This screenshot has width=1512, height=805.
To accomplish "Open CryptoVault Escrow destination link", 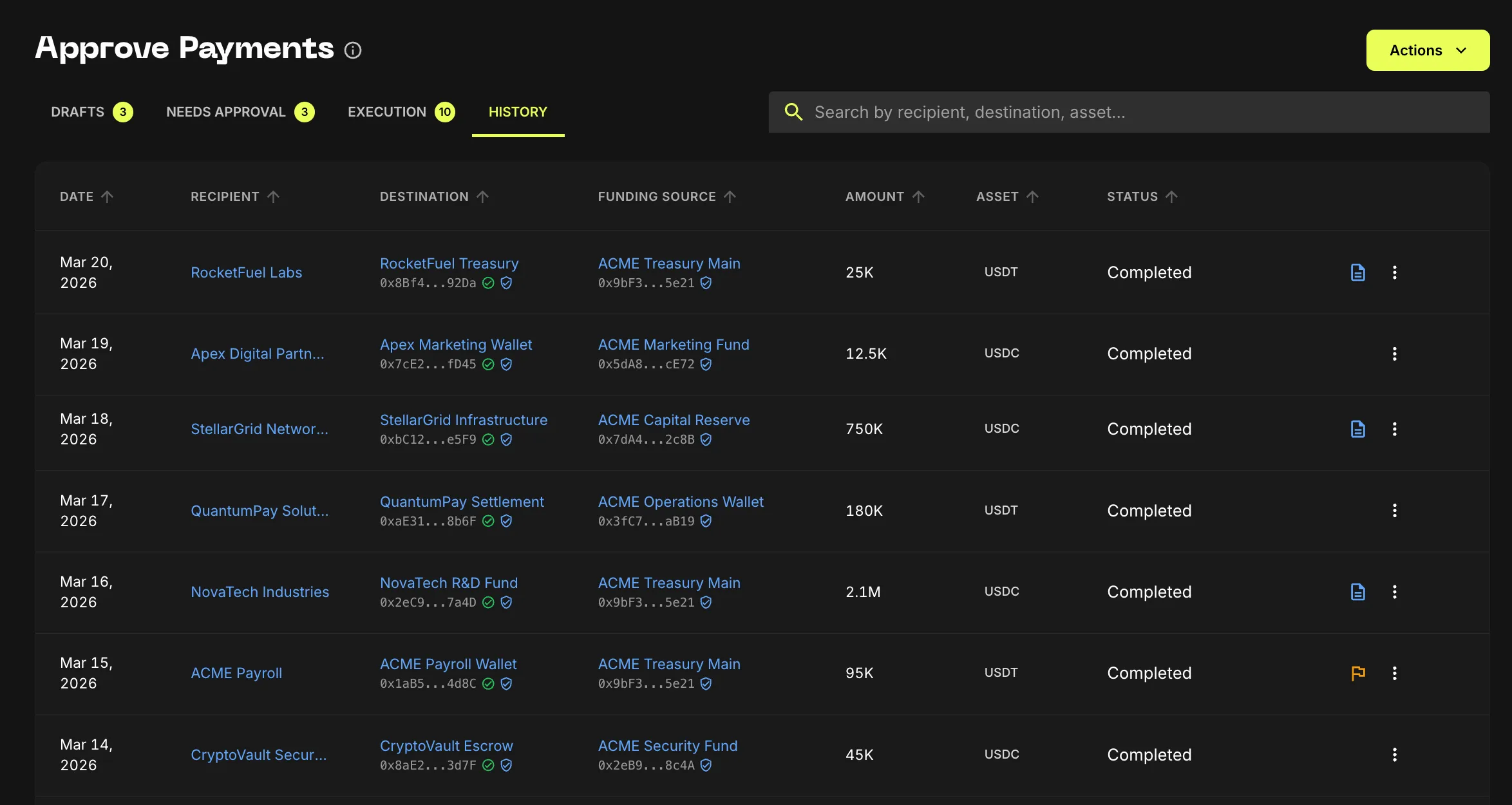I will pyautogui.click(x=446, y=746).
